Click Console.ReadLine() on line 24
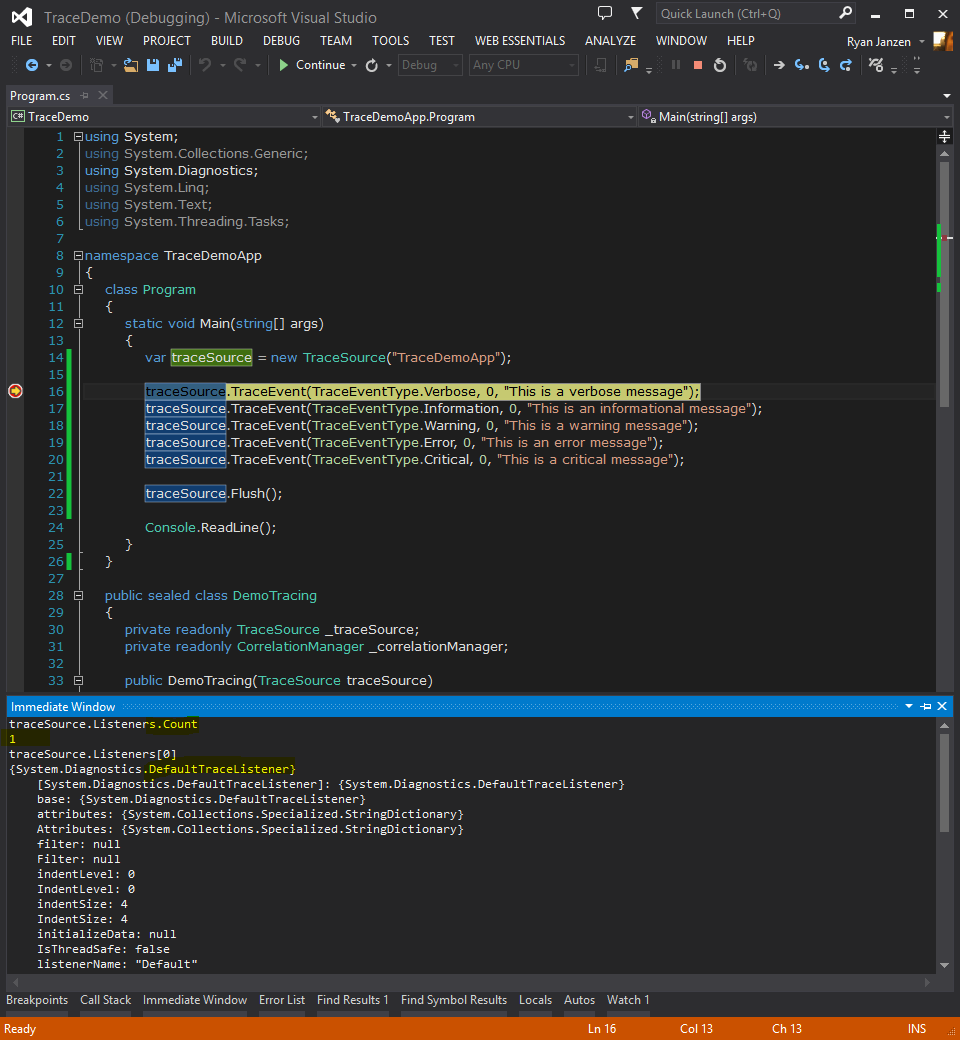This screenshot has width=960, height=1040. coord(210,527)
